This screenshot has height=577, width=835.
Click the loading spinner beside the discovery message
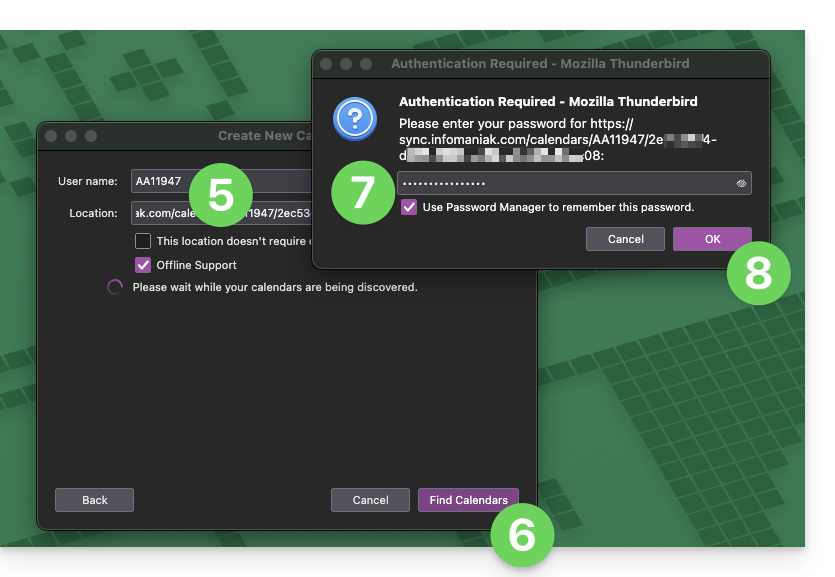coord(115,287)
